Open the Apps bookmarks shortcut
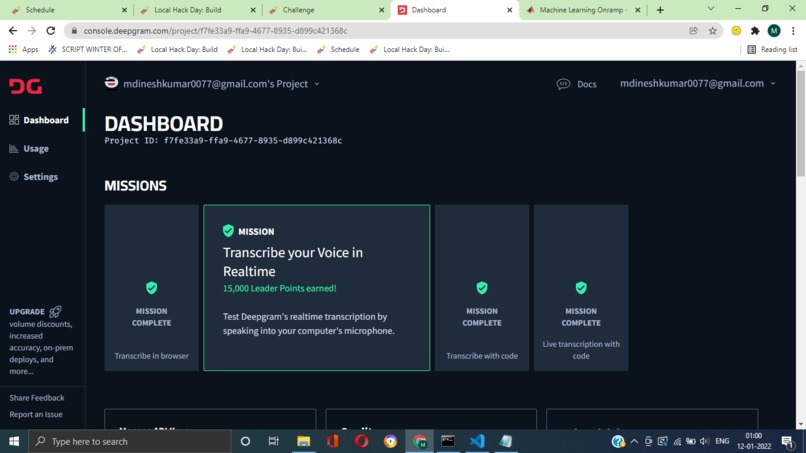Image resolution: width=806 pixels, height=453 pixels. tap(24, 49)
